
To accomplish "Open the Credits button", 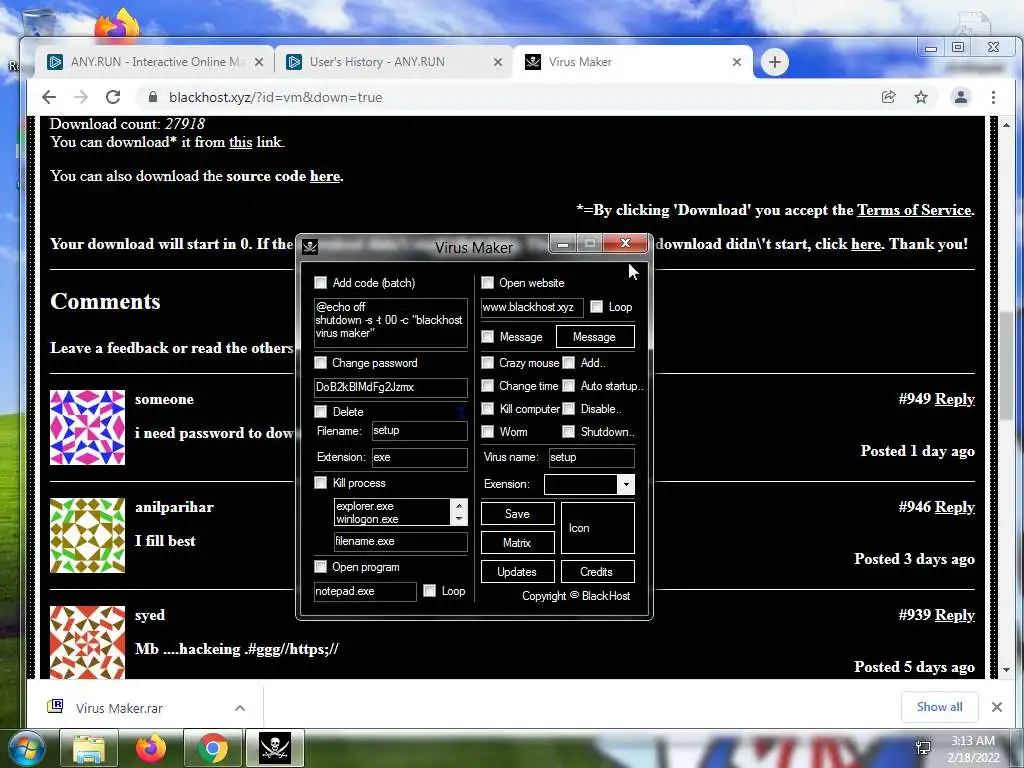I will [598, 571].
